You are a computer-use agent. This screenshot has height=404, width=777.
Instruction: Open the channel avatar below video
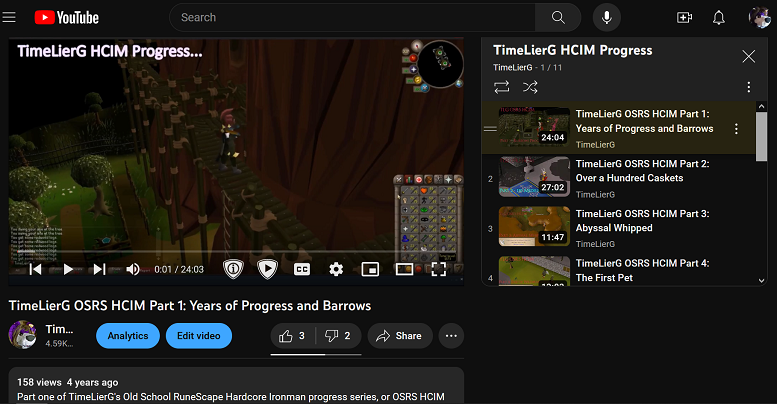[22, 335]
